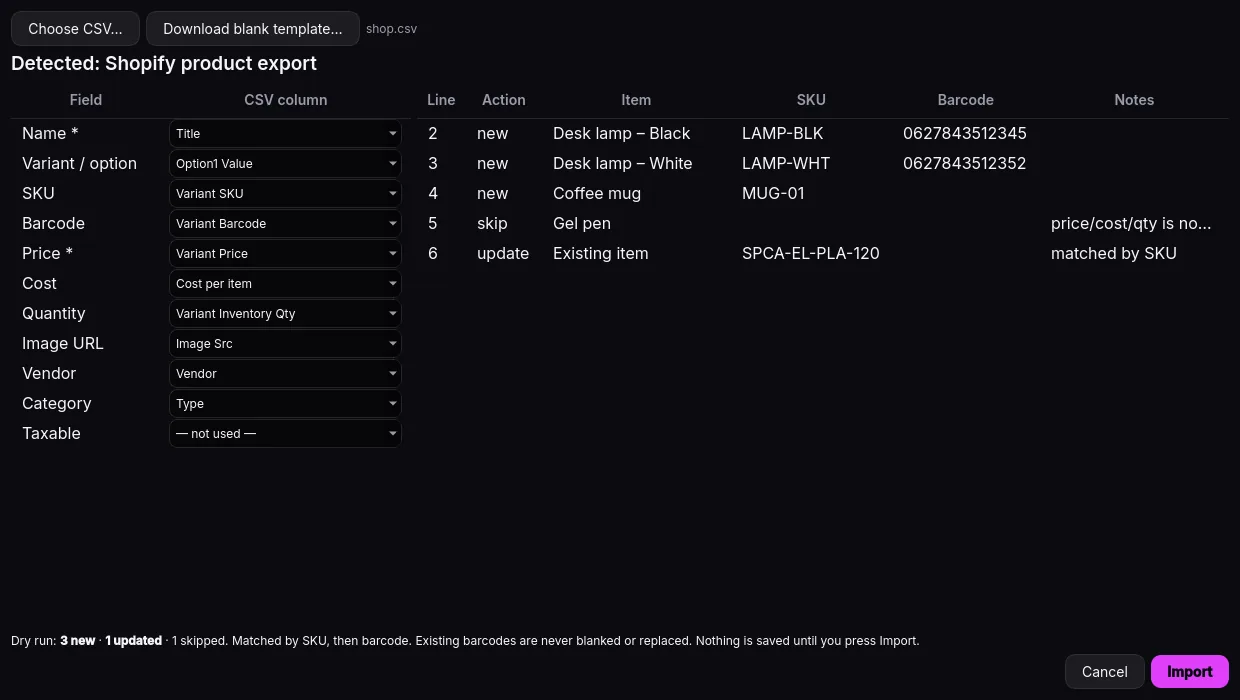The image size is (1240, 700).
Task: Open the Cost per item dropdown
Action: (x=285, y=284)
